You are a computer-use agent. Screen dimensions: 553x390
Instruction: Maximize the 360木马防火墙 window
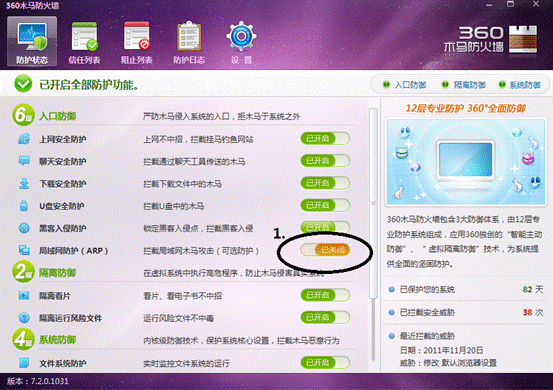510,4
